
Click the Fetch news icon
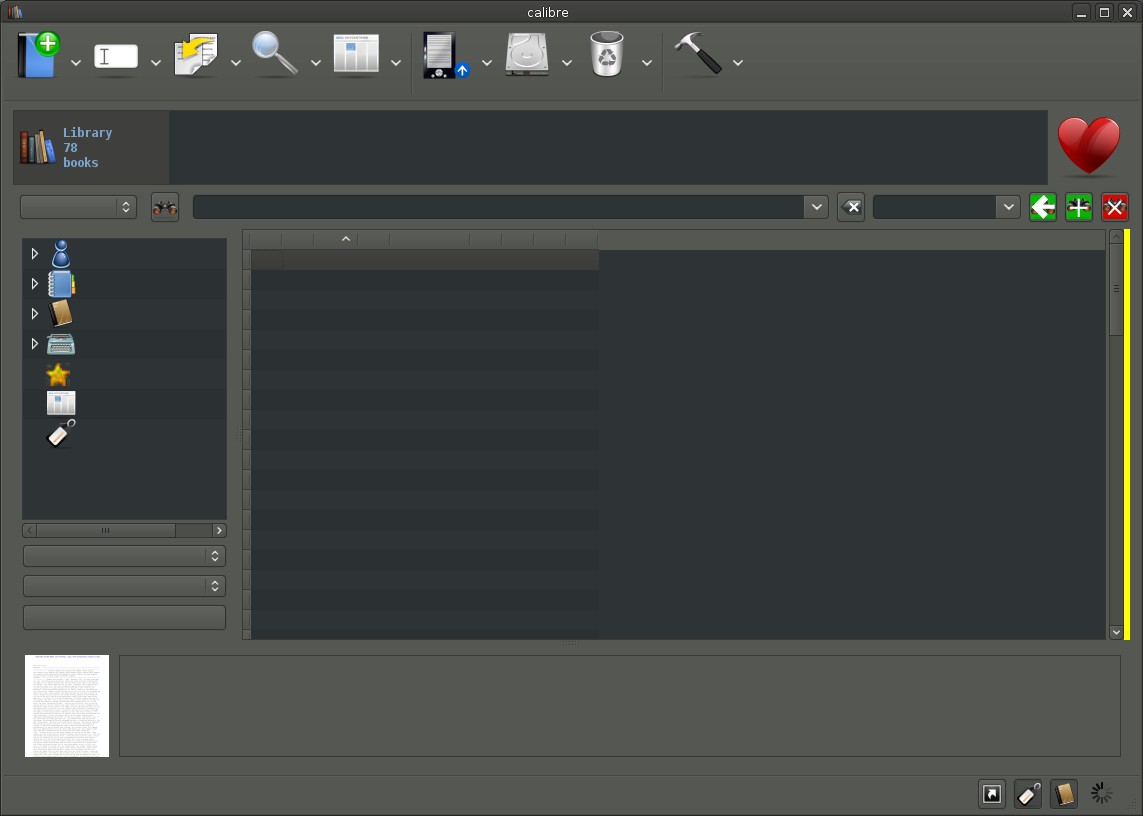[x=356, y=53]
